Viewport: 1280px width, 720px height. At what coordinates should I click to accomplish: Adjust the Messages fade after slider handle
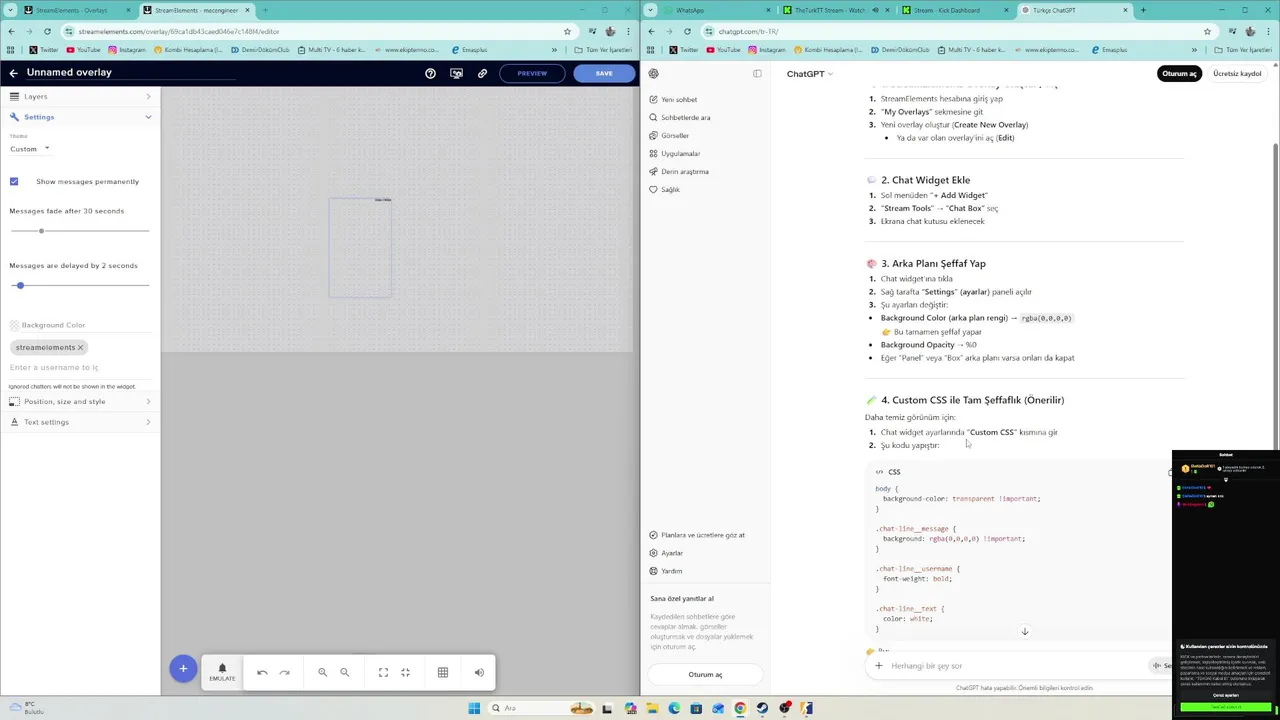41,231
